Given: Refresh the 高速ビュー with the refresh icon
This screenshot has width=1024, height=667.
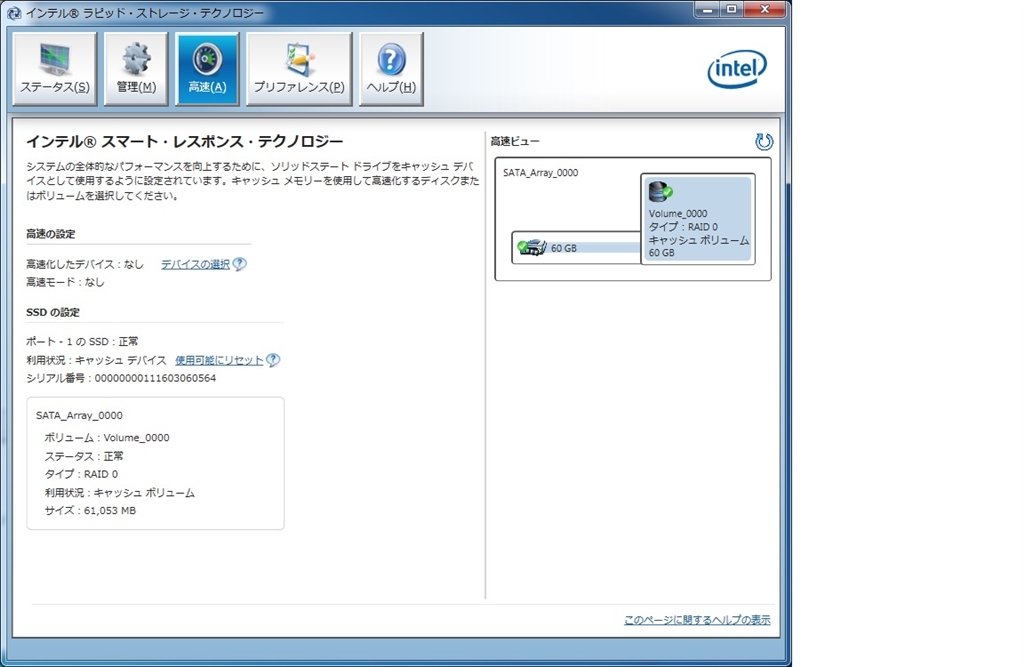Looking at the screenshot, I should pyautogui.click(x=763, y=142).
